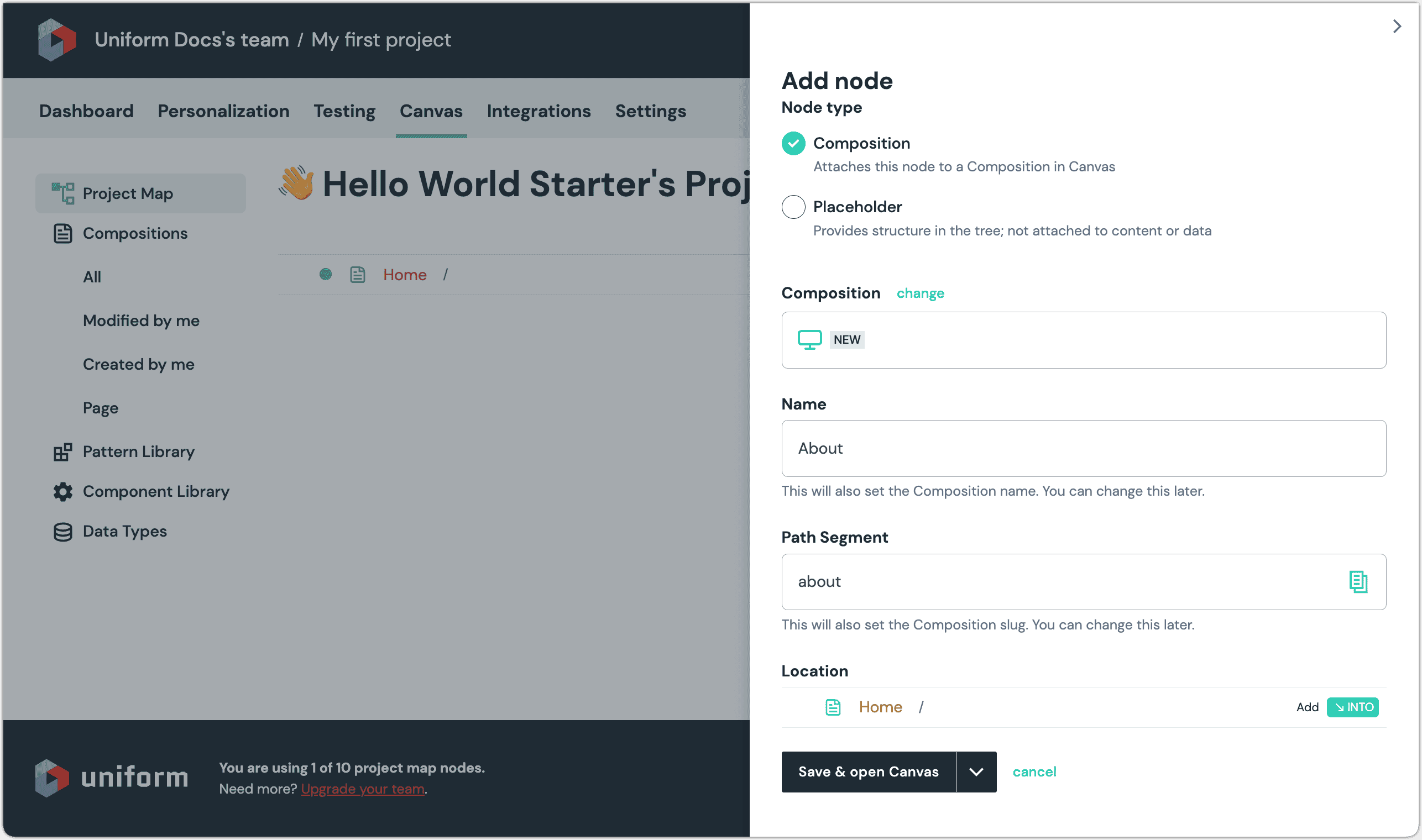Open Component Library in sidebar
This screenshot has width=1422, height=840.
pyautogui.click(x=156, y=491)
